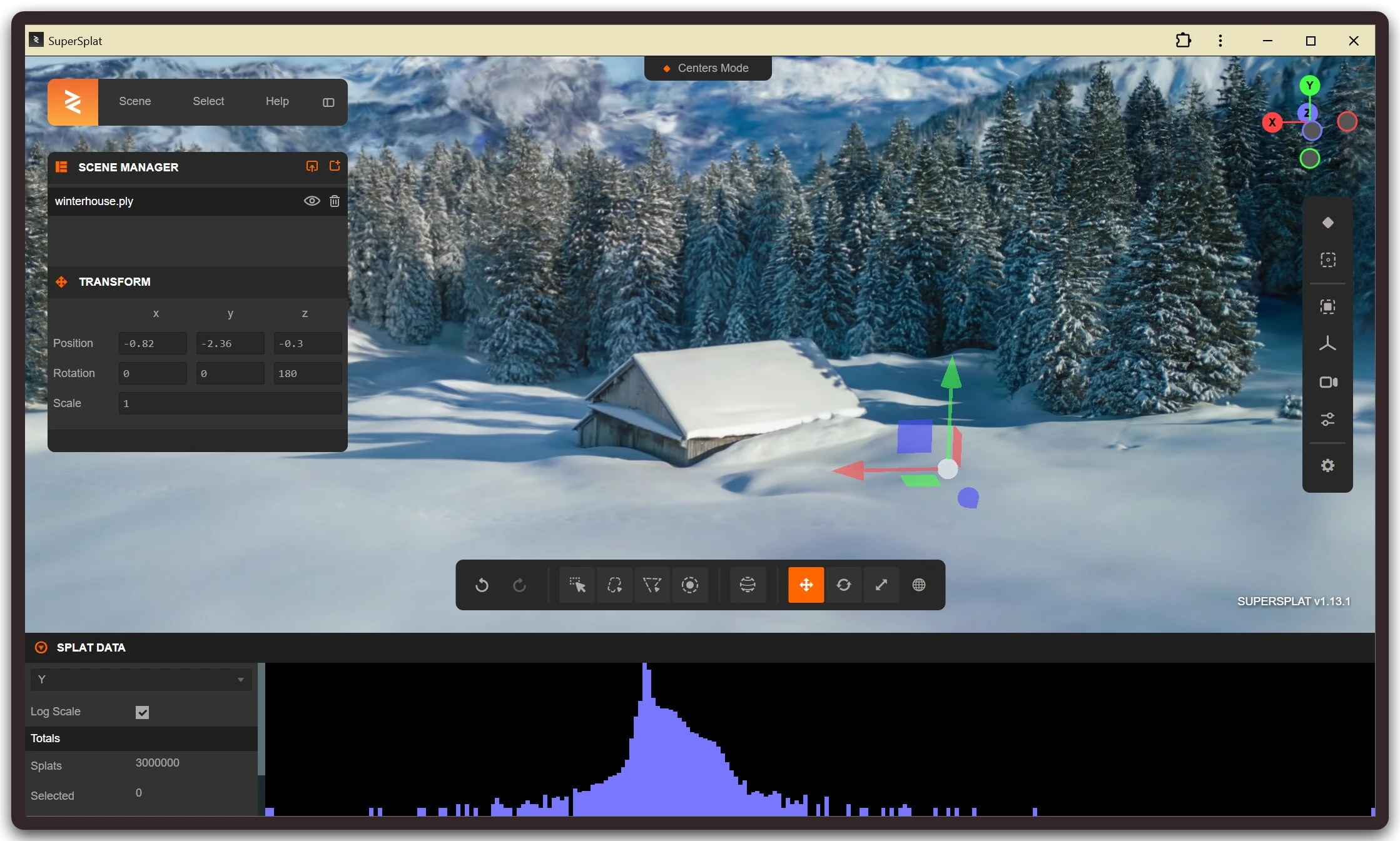Uncheck the Log Scale checkbox
Image resolution: width=1400 pixels, height=841 pixels.
click(142, 712)
